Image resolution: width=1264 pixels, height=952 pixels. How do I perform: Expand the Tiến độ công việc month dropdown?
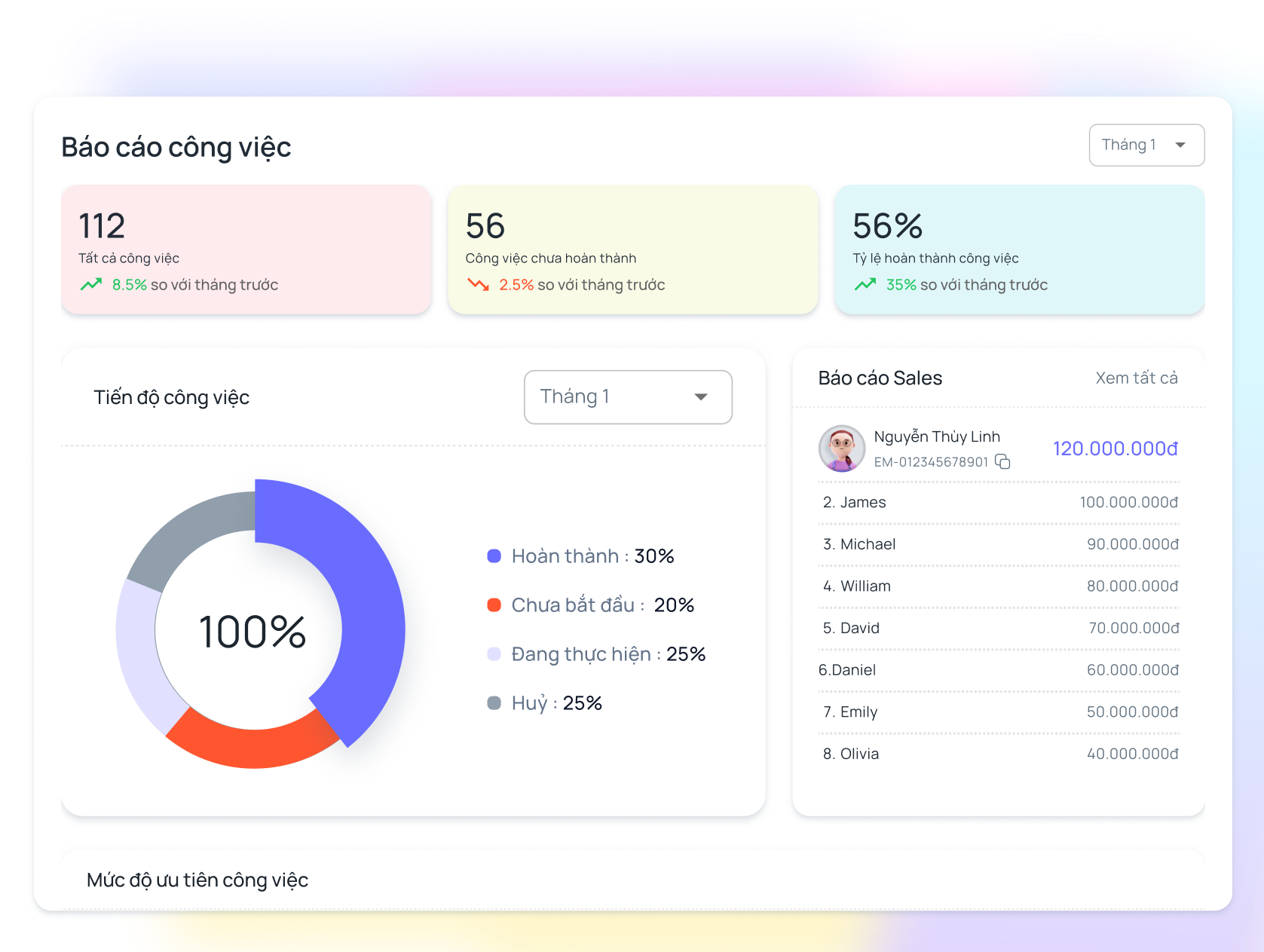click(x=627, y=396)
